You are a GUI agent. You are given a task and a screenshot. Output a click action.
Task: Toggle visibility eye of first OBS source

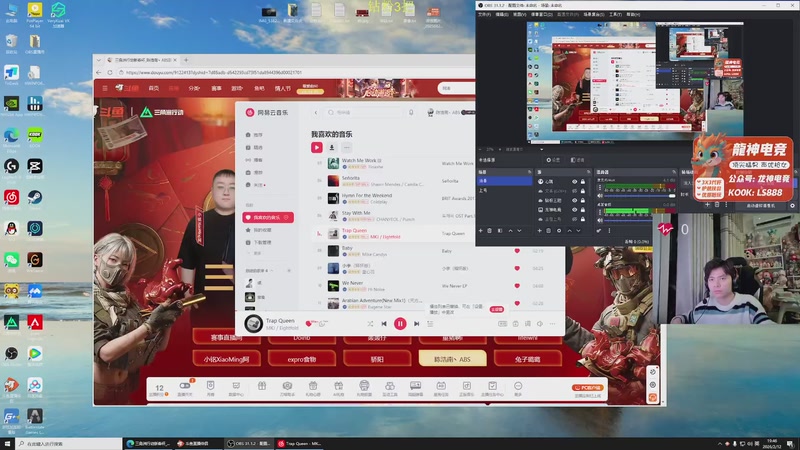[x=574, y=182]
